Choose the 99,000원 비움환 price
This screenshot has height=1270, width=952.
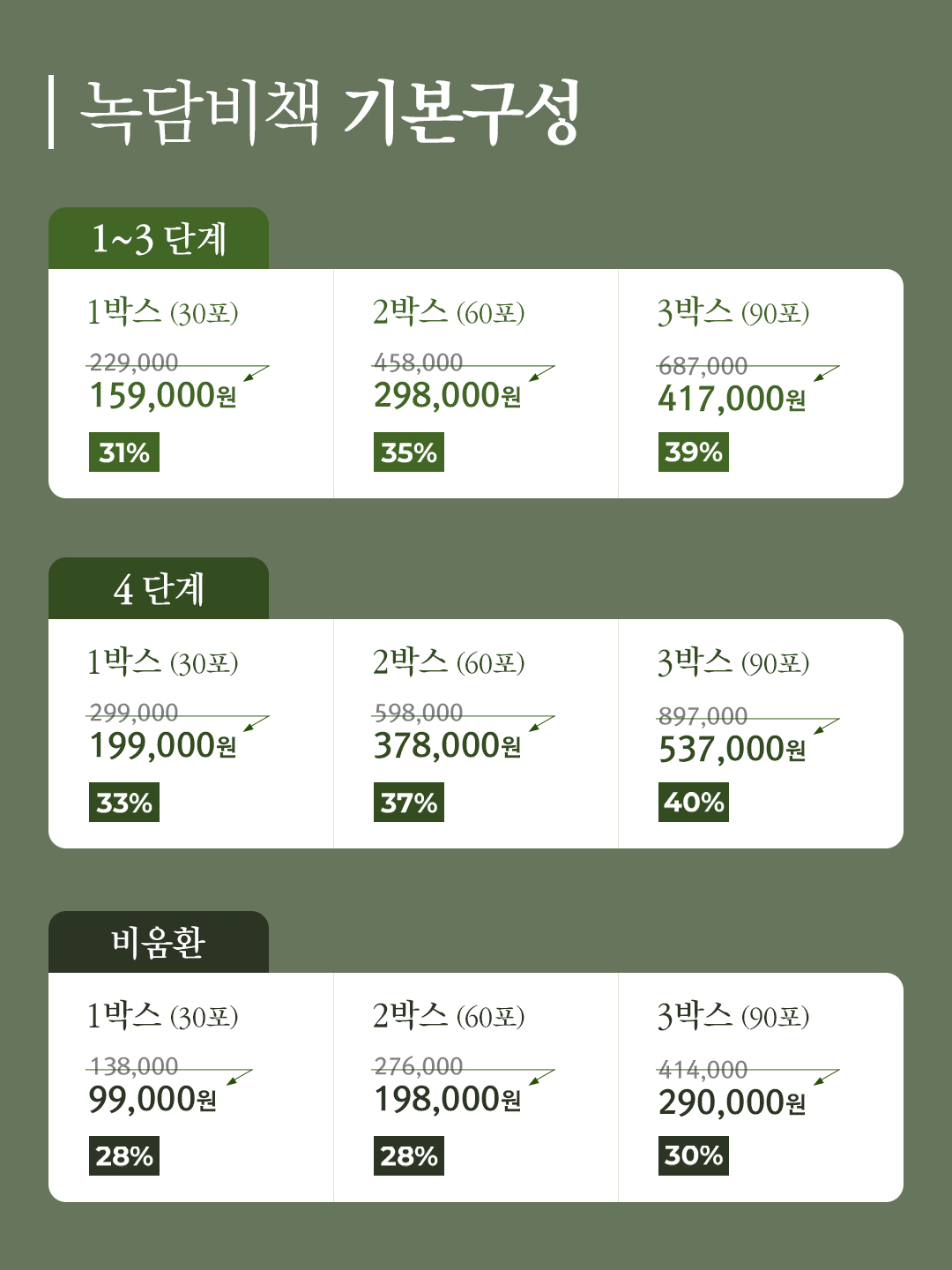152,1100
